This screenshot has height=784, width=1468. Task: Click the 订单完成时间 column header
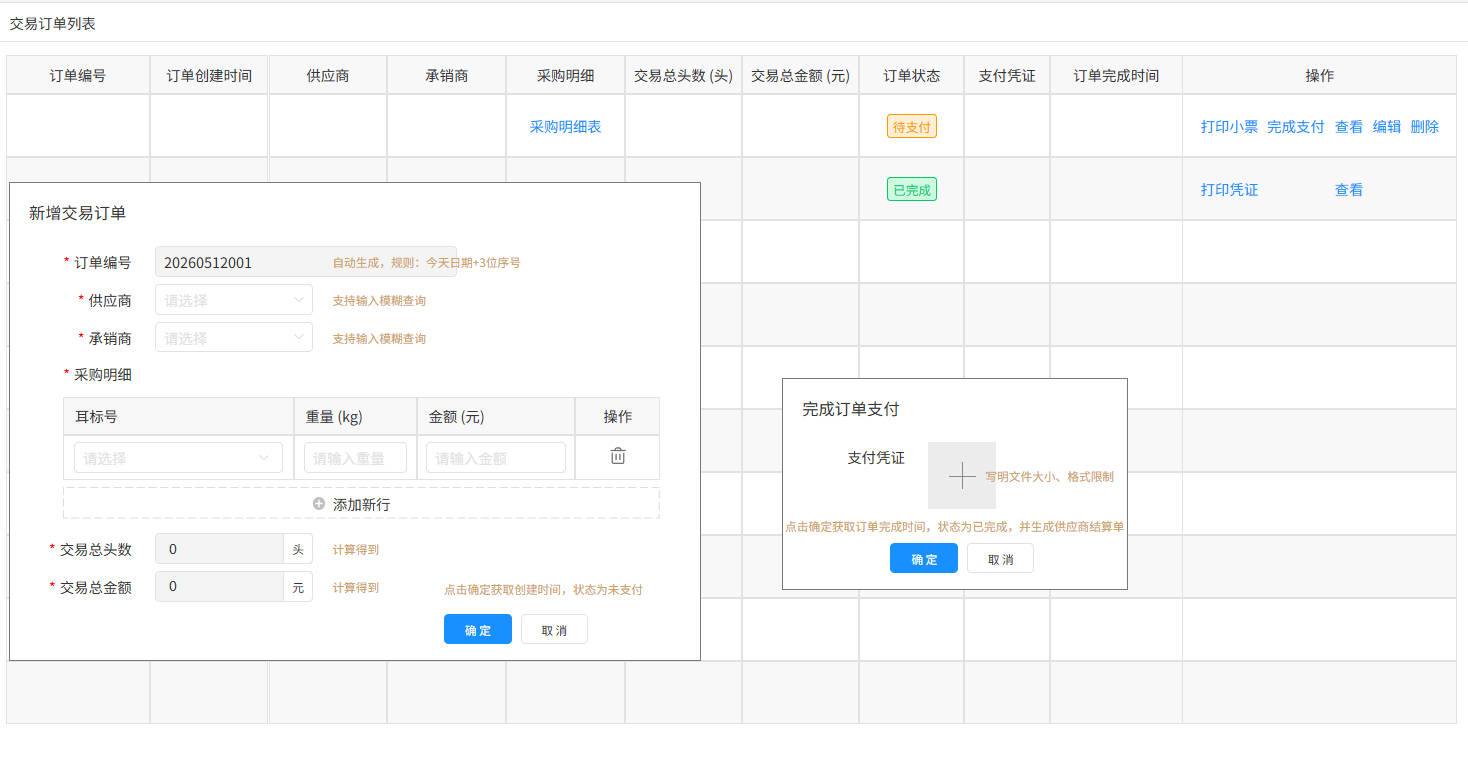pos(1116,75)
